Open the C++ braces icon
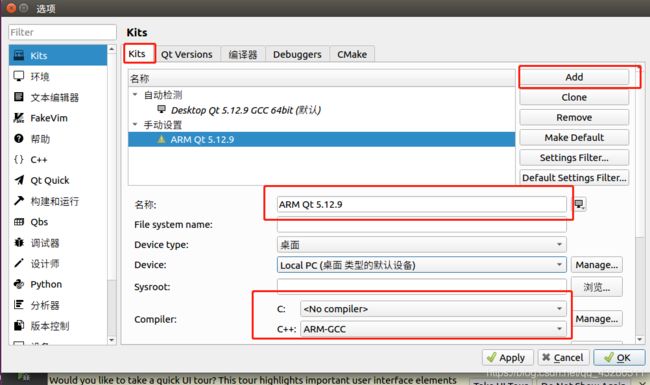This screenshot has width=650, height=385. 19,159
